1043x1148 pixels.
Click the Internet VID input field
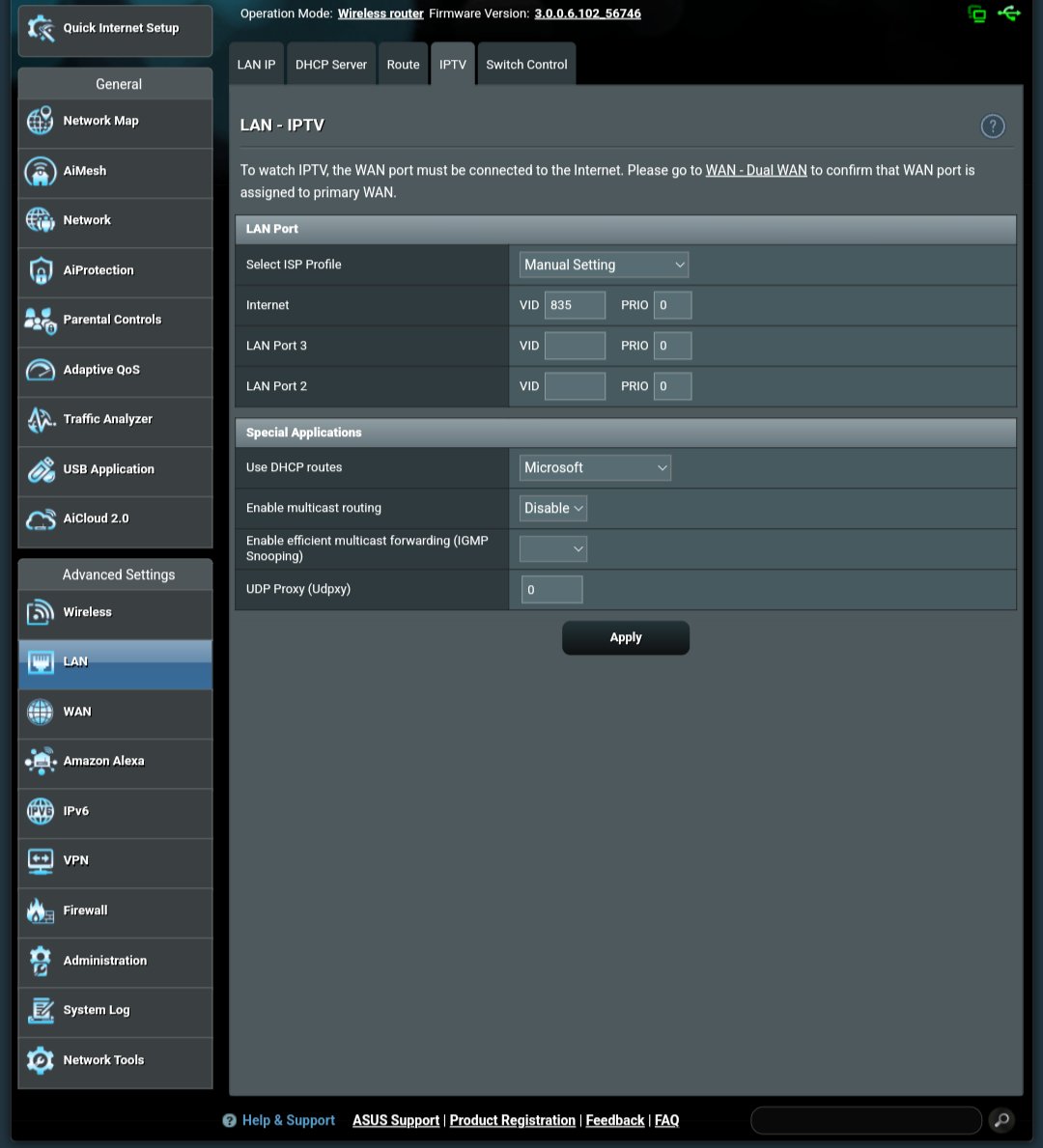[x=575, y=305]
